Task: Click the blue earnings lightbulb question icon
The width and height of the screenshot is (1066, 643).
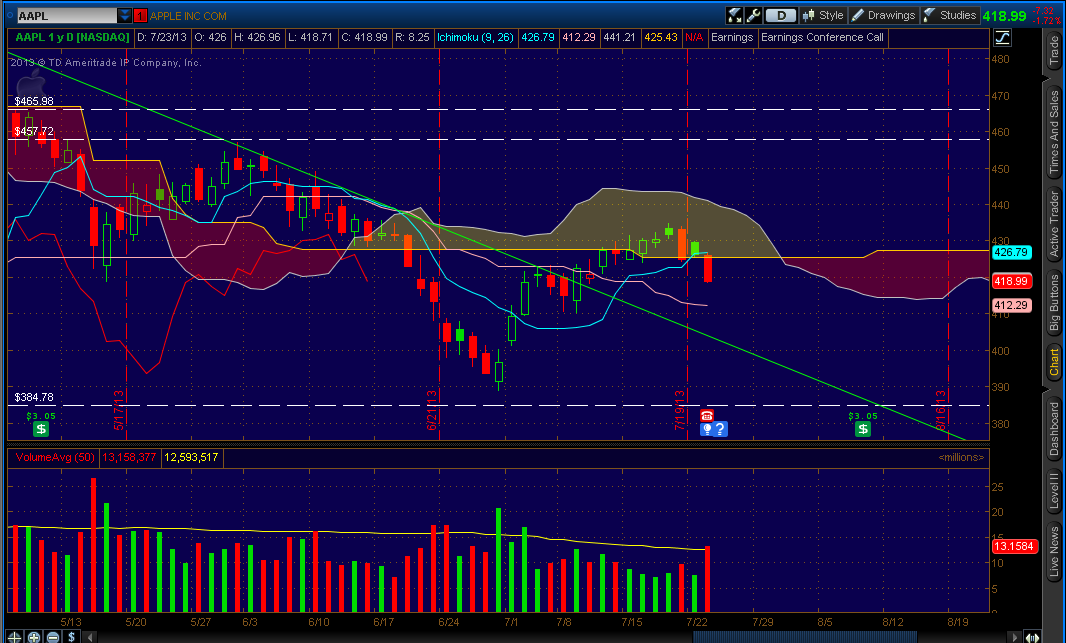Action: pos(714,429)
